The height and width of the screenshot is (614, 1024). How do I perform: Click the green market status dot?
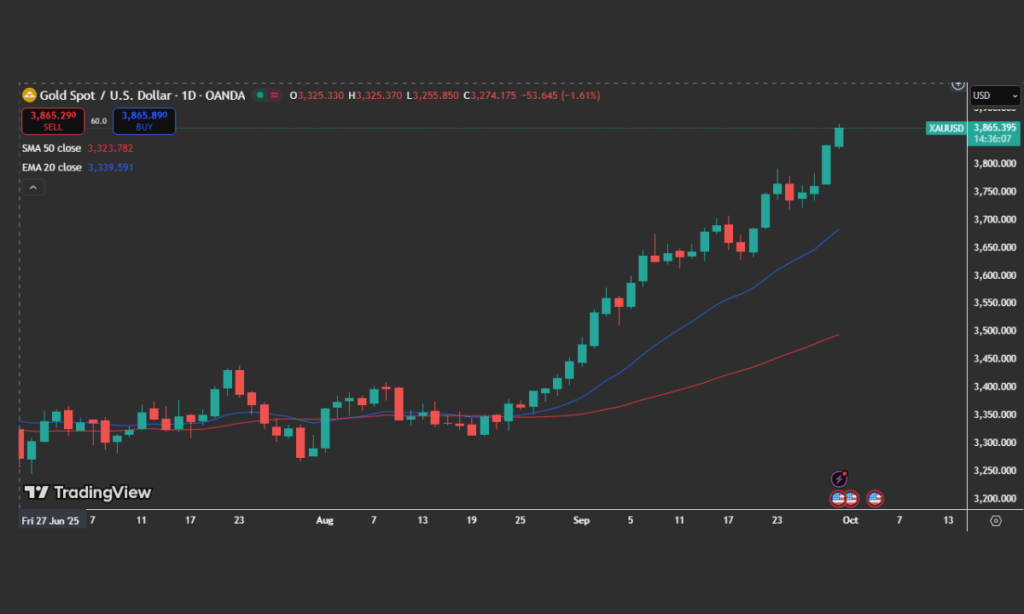(259, 95)
